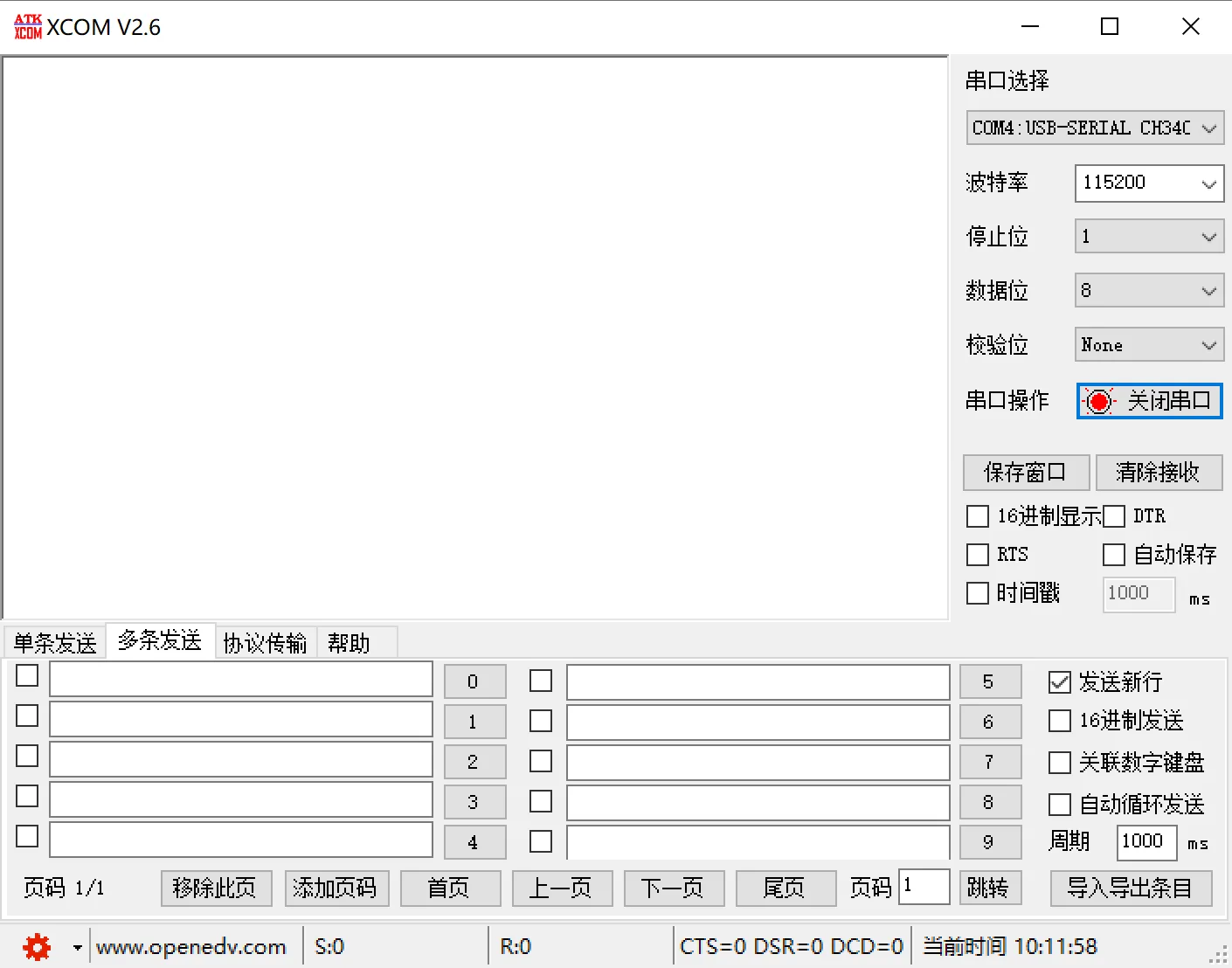Image resolution: width=1232 pixels, height=968 pixels.
Task: Click the 关闭串口 button
Action: [x=1149, y=401]
